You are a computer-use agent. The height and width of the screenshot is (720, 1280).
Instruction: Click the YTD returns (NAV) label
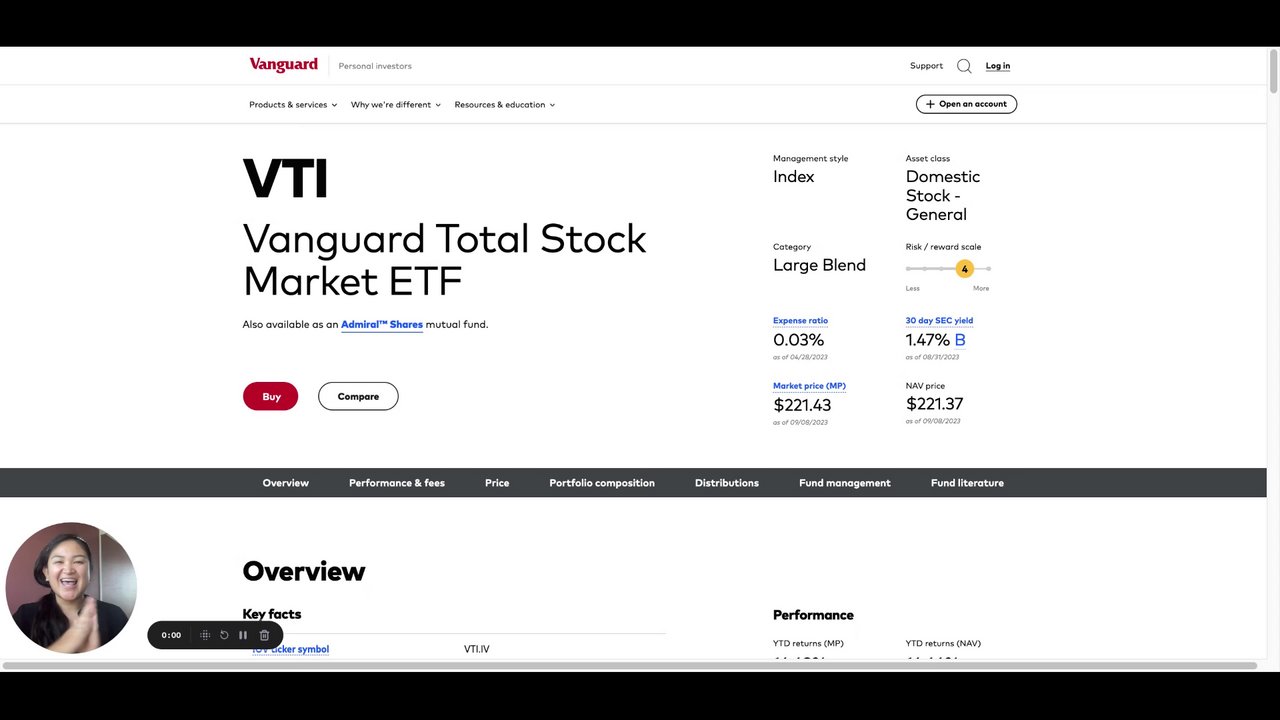click(x=943, y=643)
